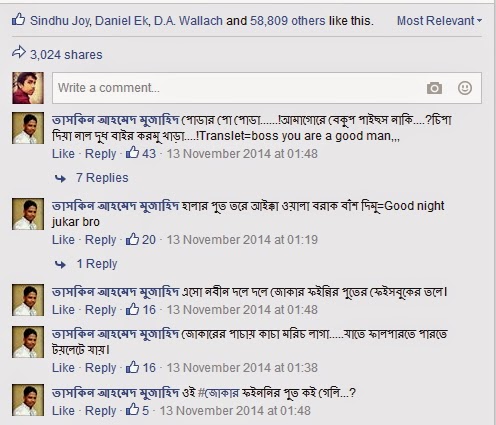Click the reply arrow icon beside 7 Replies
496x425 pixels.
(61, 179)
